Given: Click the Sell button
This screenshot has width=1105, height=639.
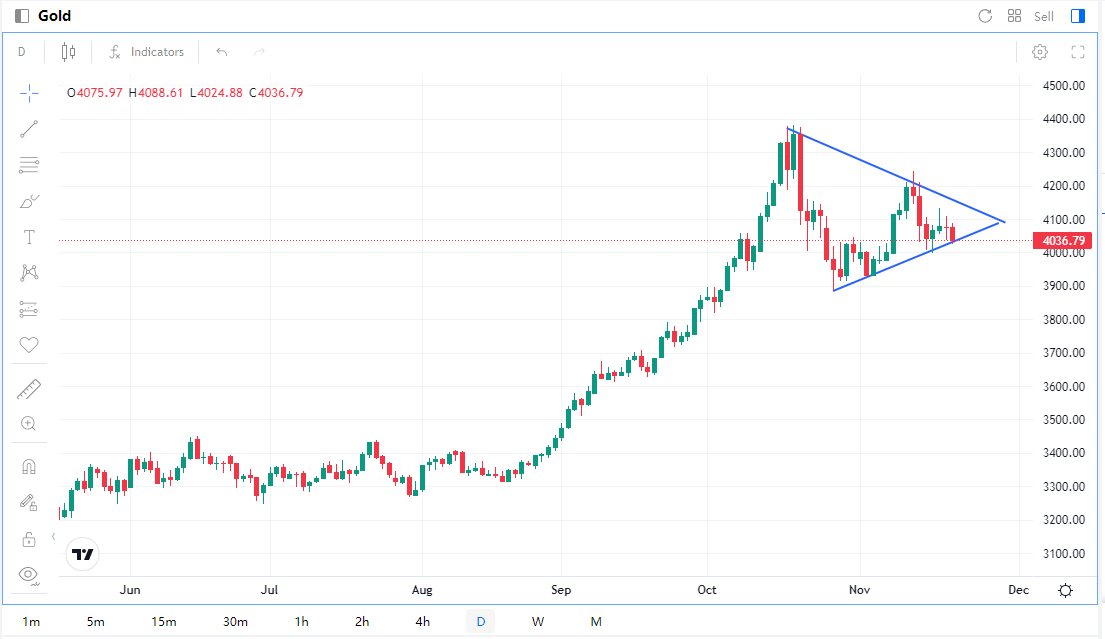Looking at the screenshot, I should (1044, 16).
